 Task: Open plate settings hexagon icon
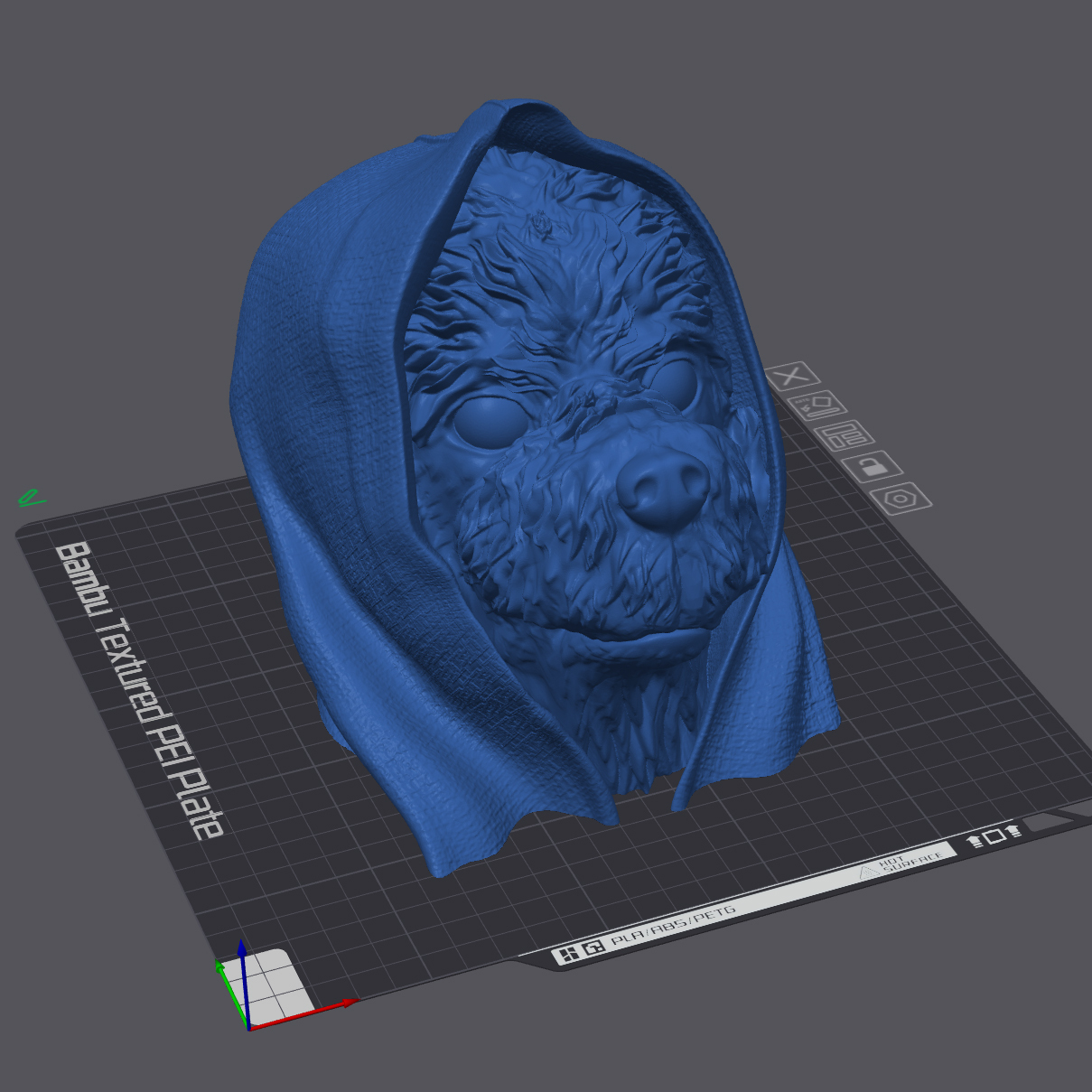901,499
